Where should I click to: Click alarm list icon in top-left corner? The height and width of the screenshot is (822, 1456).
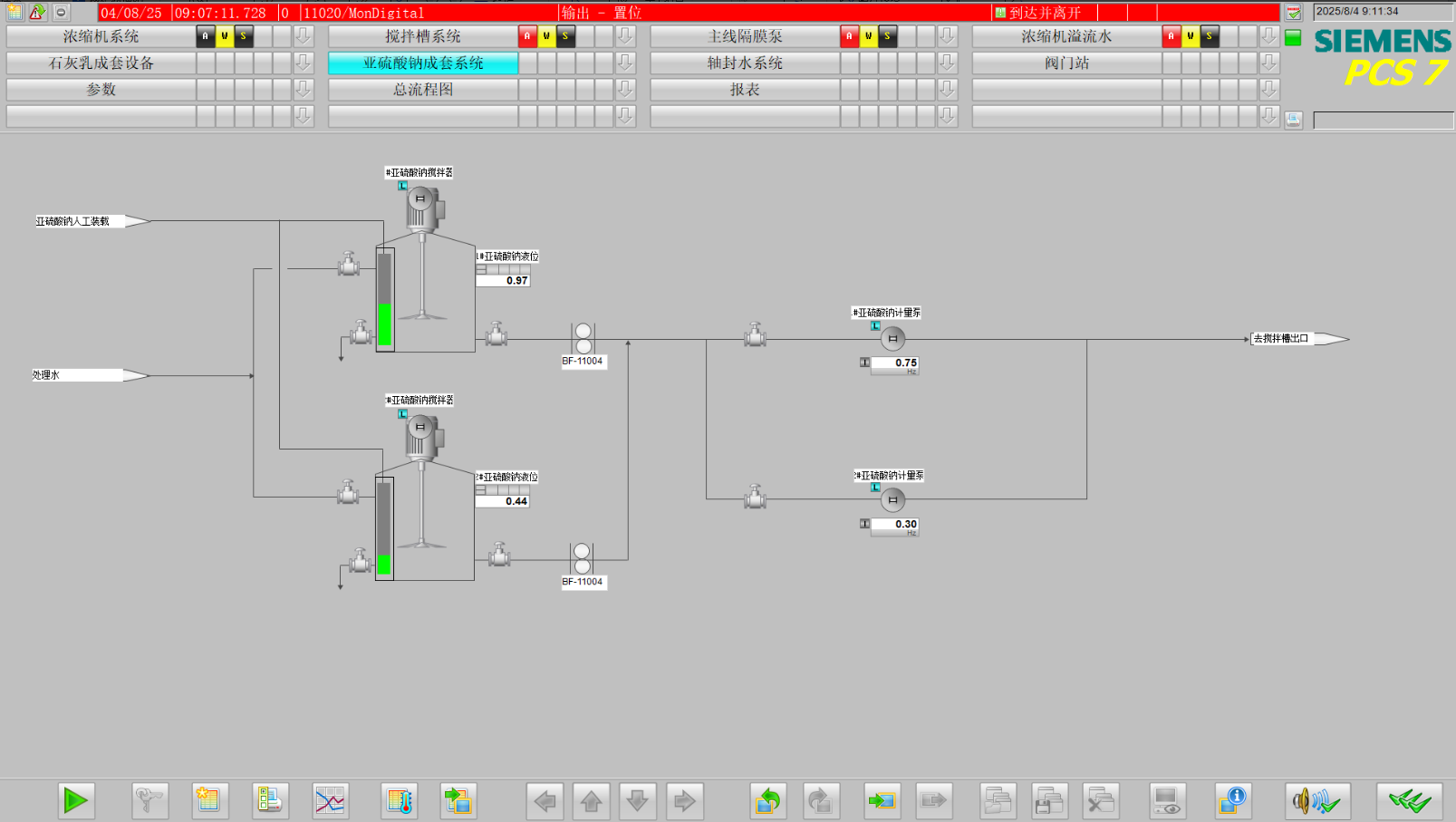coord(14,12)
